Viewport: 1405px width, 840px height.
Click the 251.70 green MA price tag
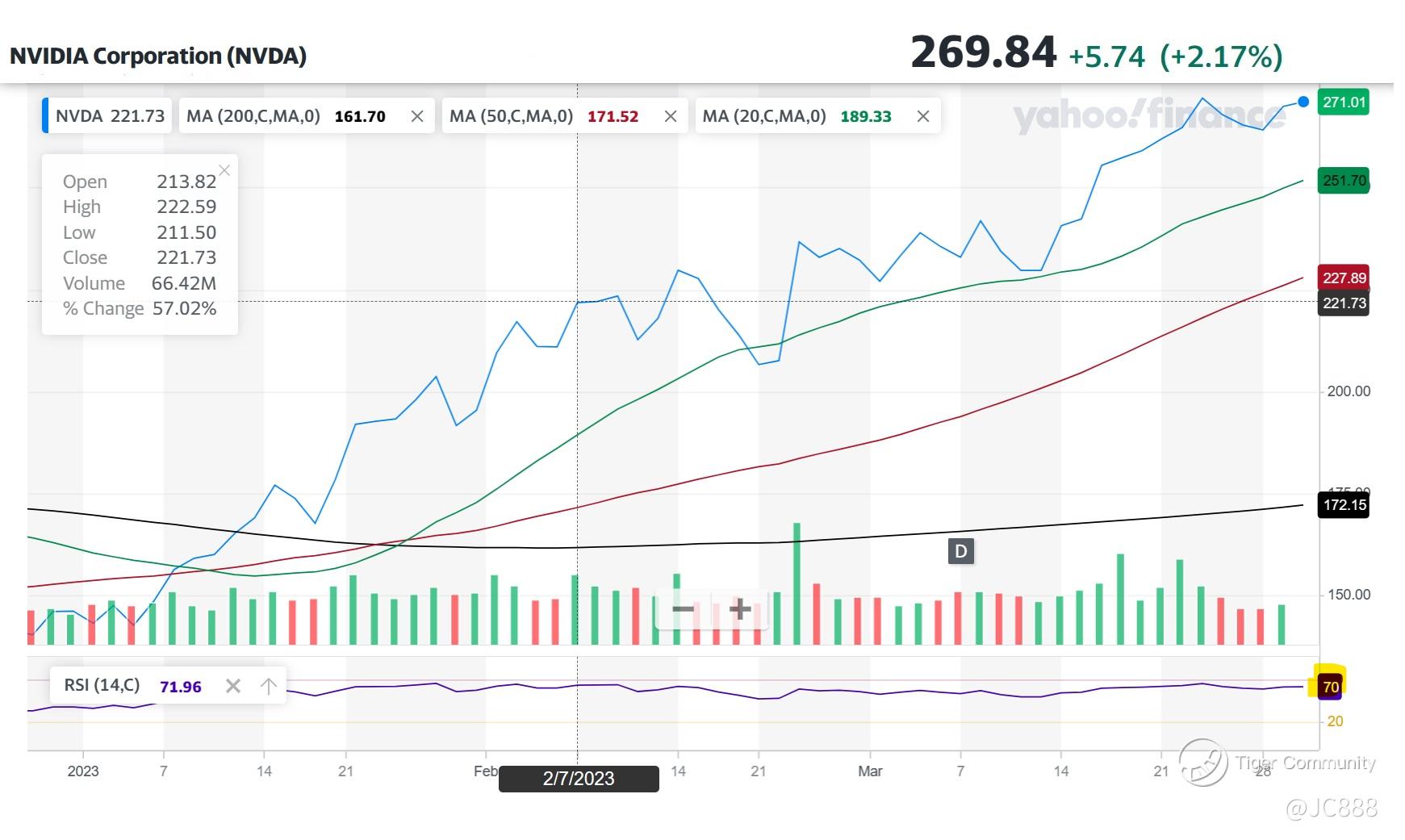pyautogui.click(x=1344, y=181)
